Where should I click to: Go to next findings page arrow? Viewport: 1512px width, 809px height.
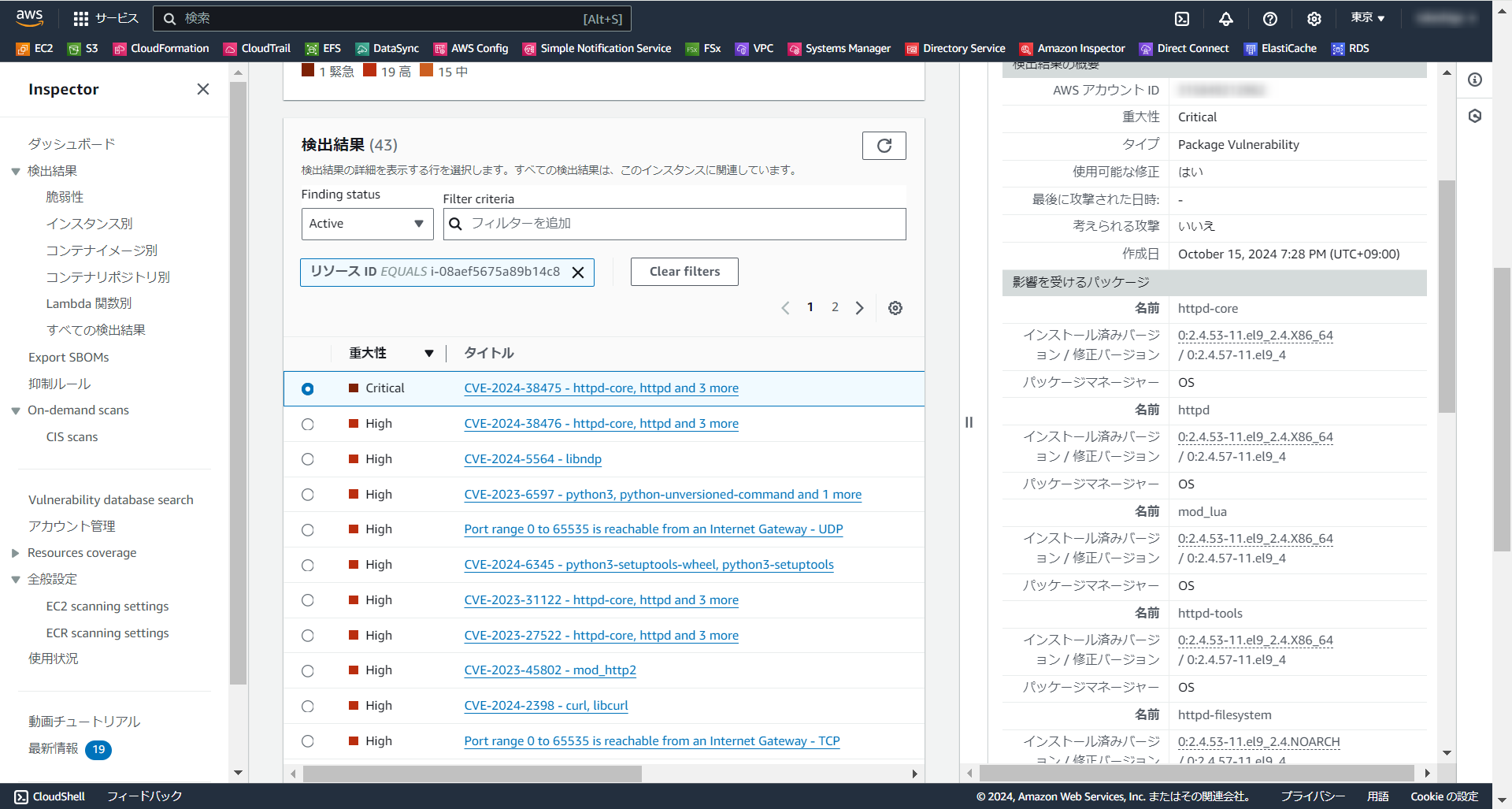860,308
